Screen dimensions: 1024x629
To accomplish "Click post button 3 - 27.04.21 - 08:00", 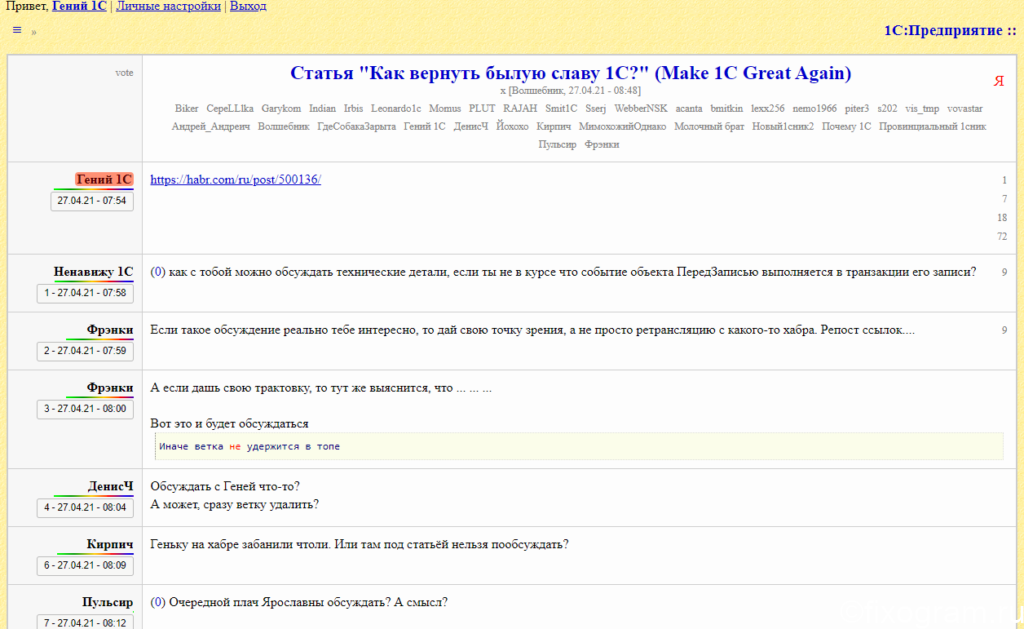I will 86,409.
